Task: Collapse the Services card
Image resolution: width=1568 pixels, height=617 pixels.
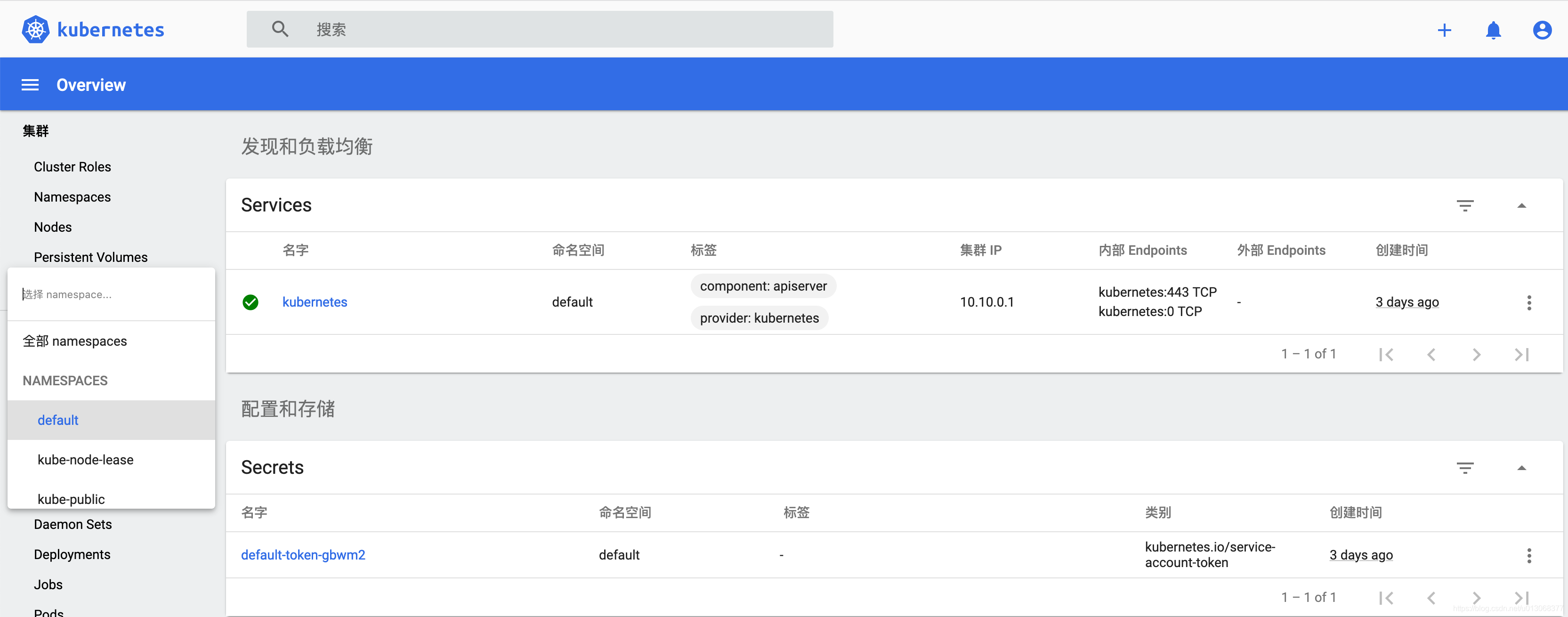Action: [1521, 206]
